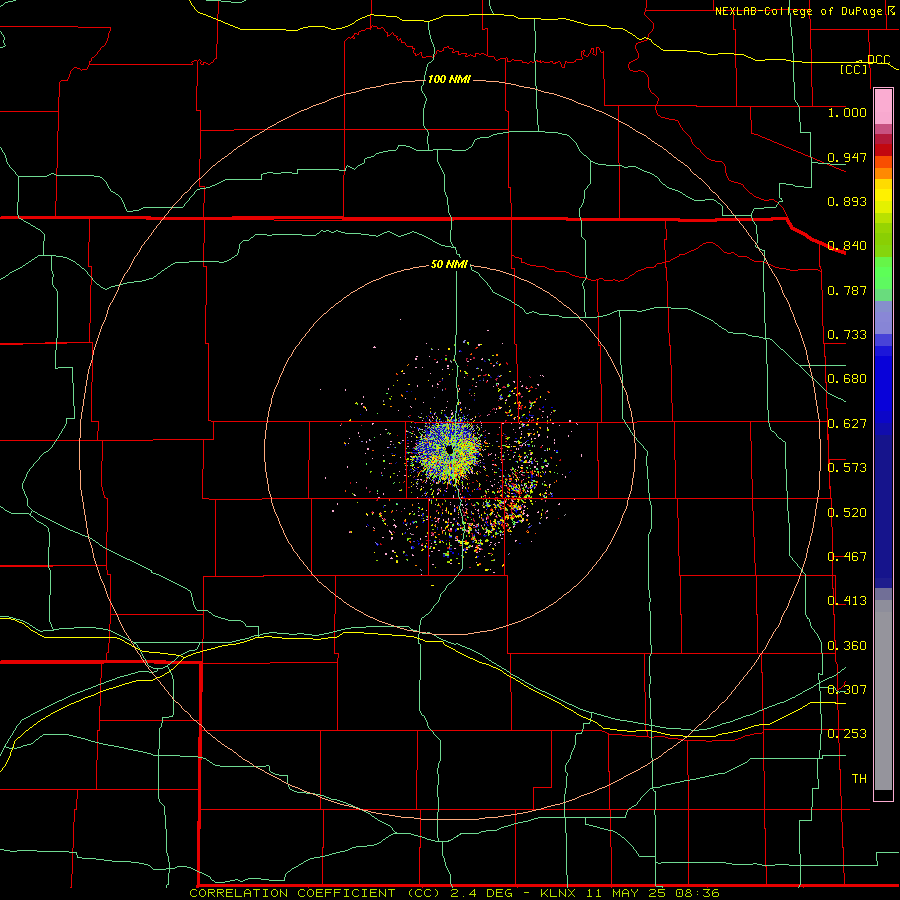Select the 0.893 scale value
Image resolution: width=900 pixels, height=900 pixels.
(x=847, y=201)
